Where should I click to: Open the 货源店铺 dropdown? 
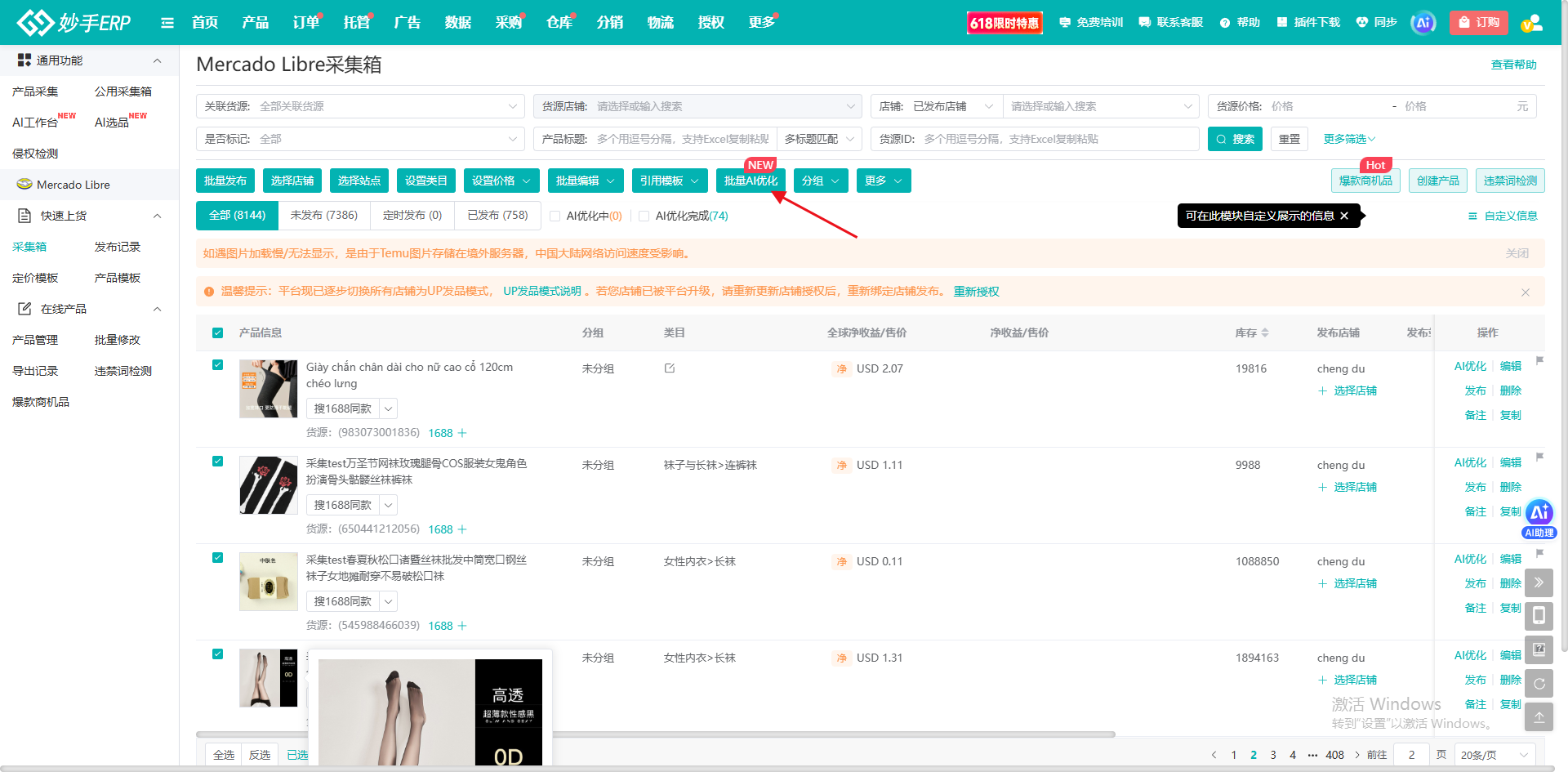(x=697, y=106)
